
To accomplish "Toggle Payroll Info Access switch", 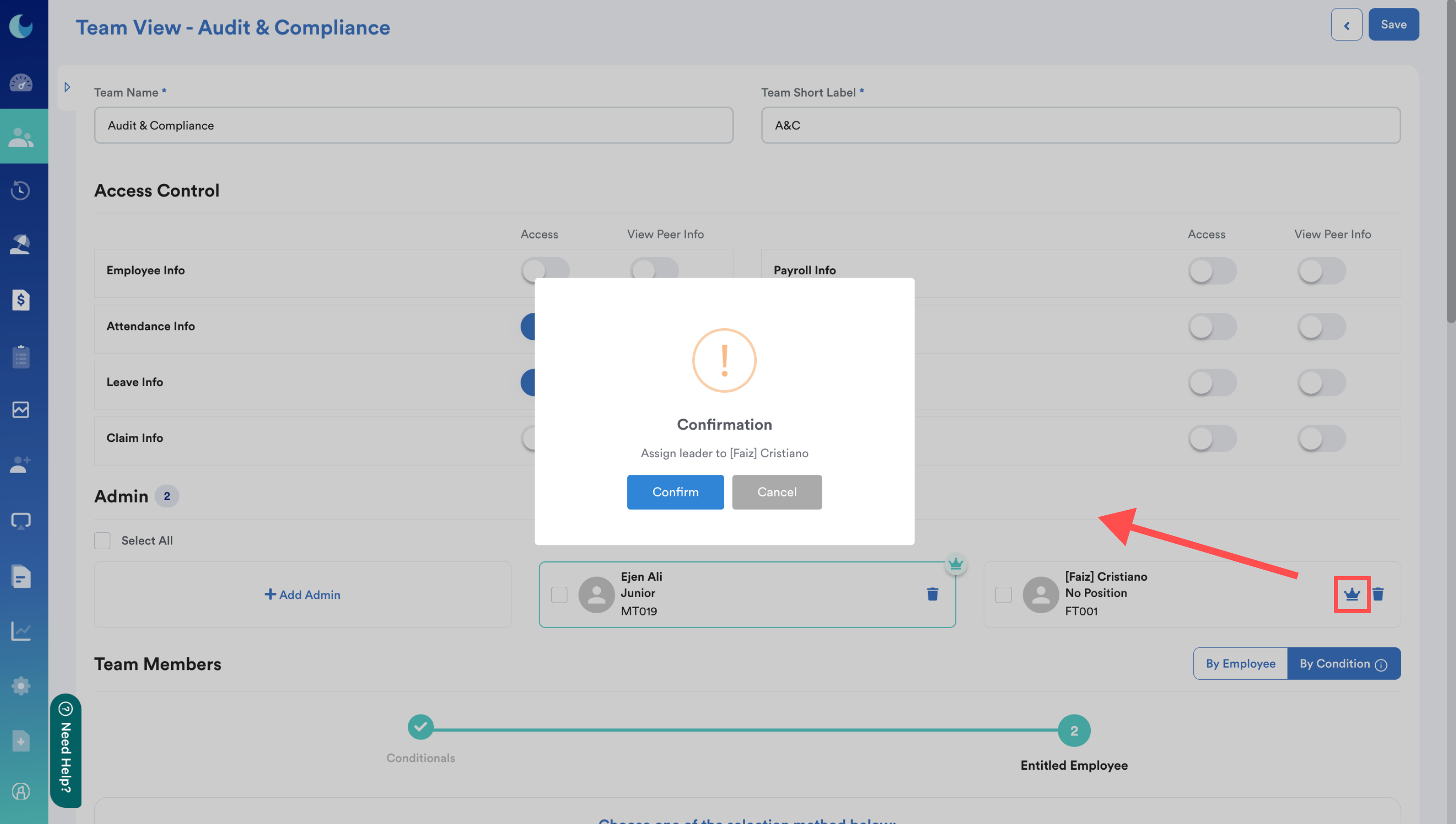I will (x=1211, y=271).
